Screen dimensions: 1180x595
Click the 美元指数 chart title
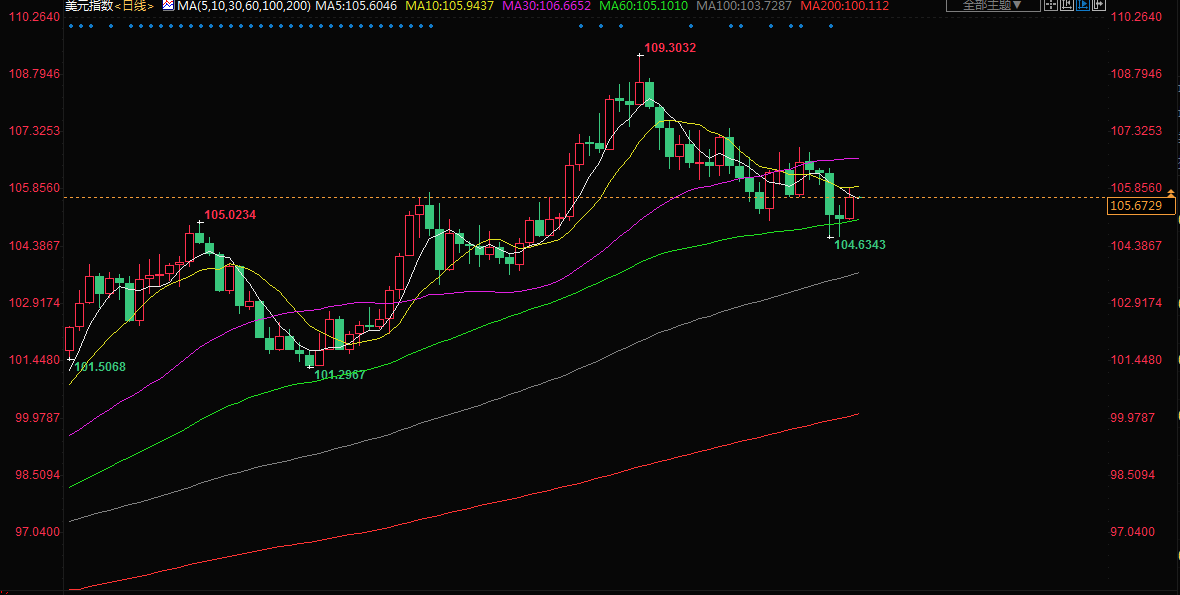point(89,6)
